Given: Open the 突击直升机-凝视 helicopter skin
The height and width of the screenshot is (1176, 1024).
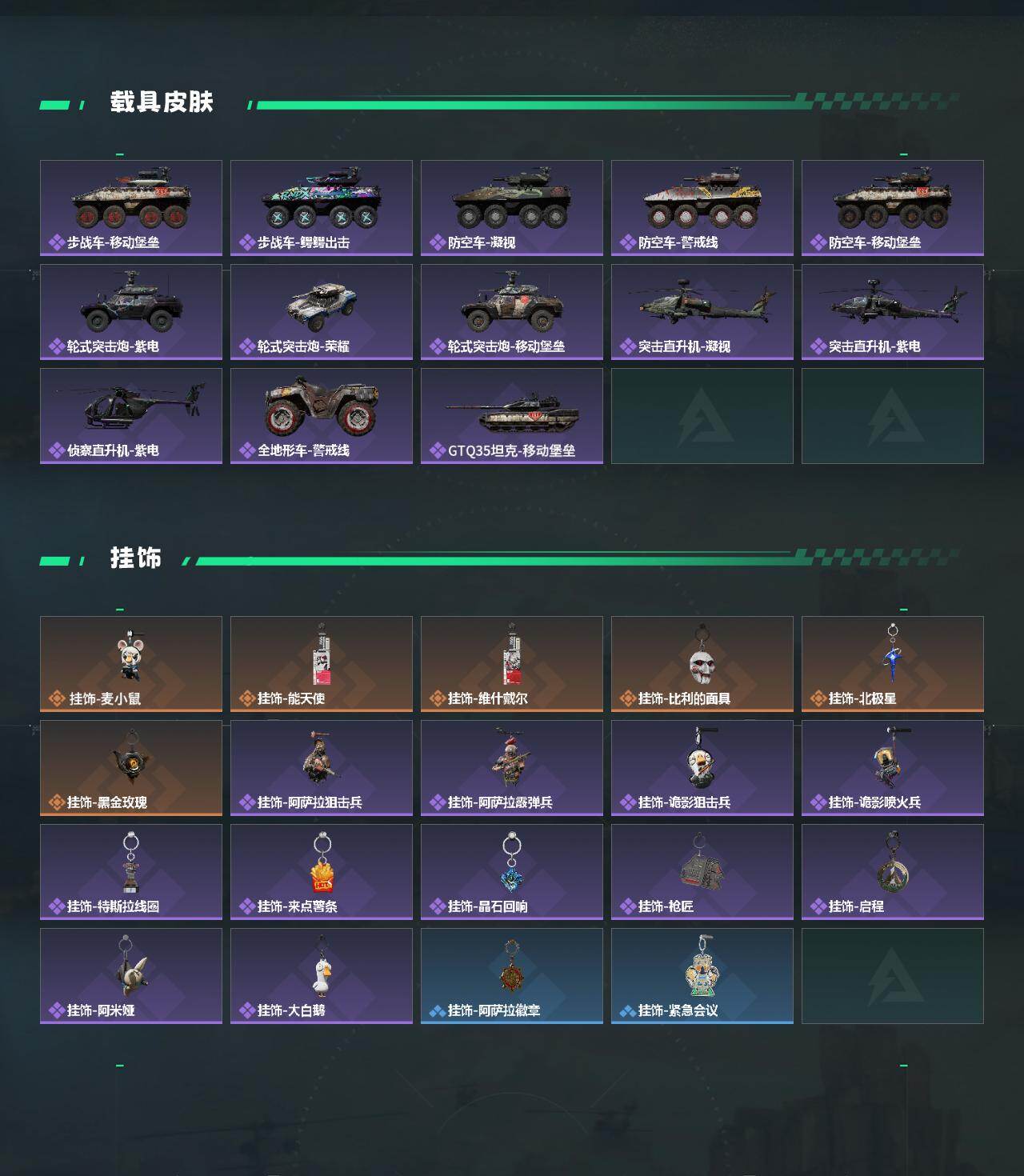Looking at the screenshot, I should point(702,312).
